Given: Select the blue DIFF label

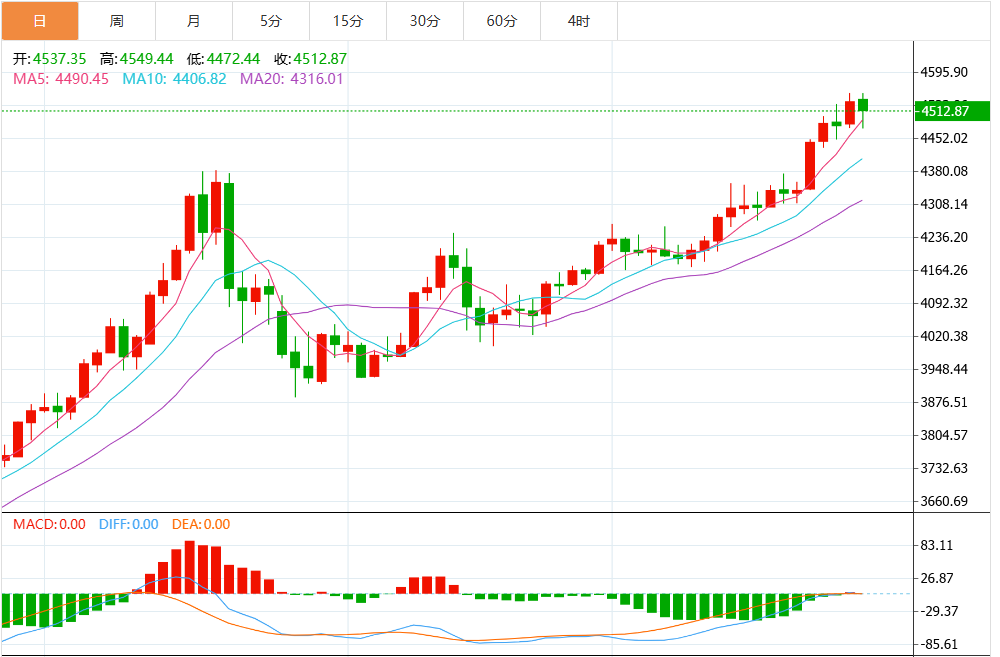Looking at the screenshot, I should [x=128, y=524].
